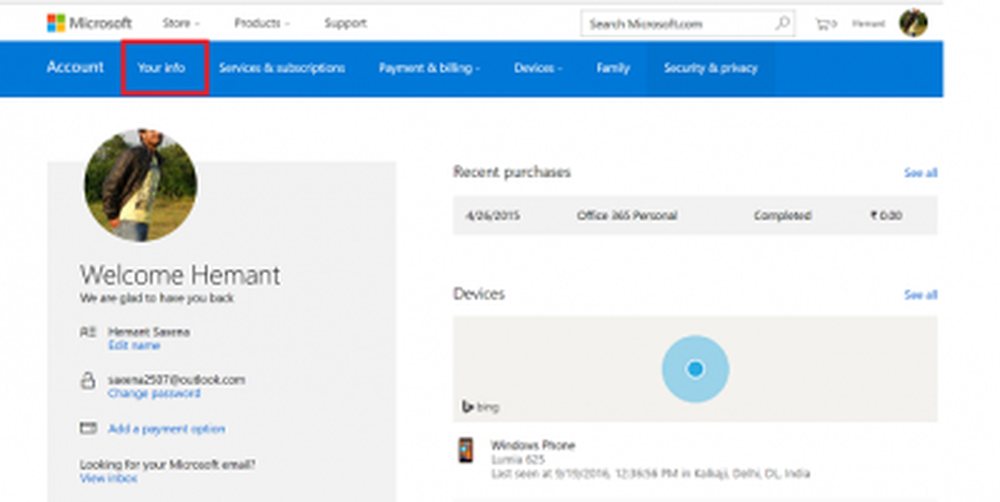1000x502 pixels.
Task: Click Add a payment option link
Action: (x=166, y=429)
